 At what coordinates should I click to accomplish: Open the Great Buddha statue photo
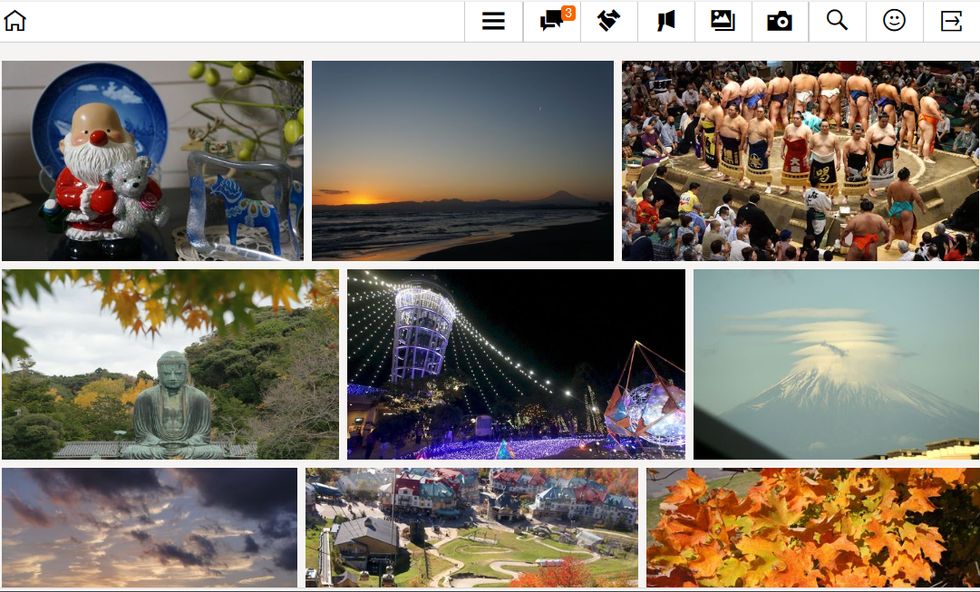click(170, 364)
